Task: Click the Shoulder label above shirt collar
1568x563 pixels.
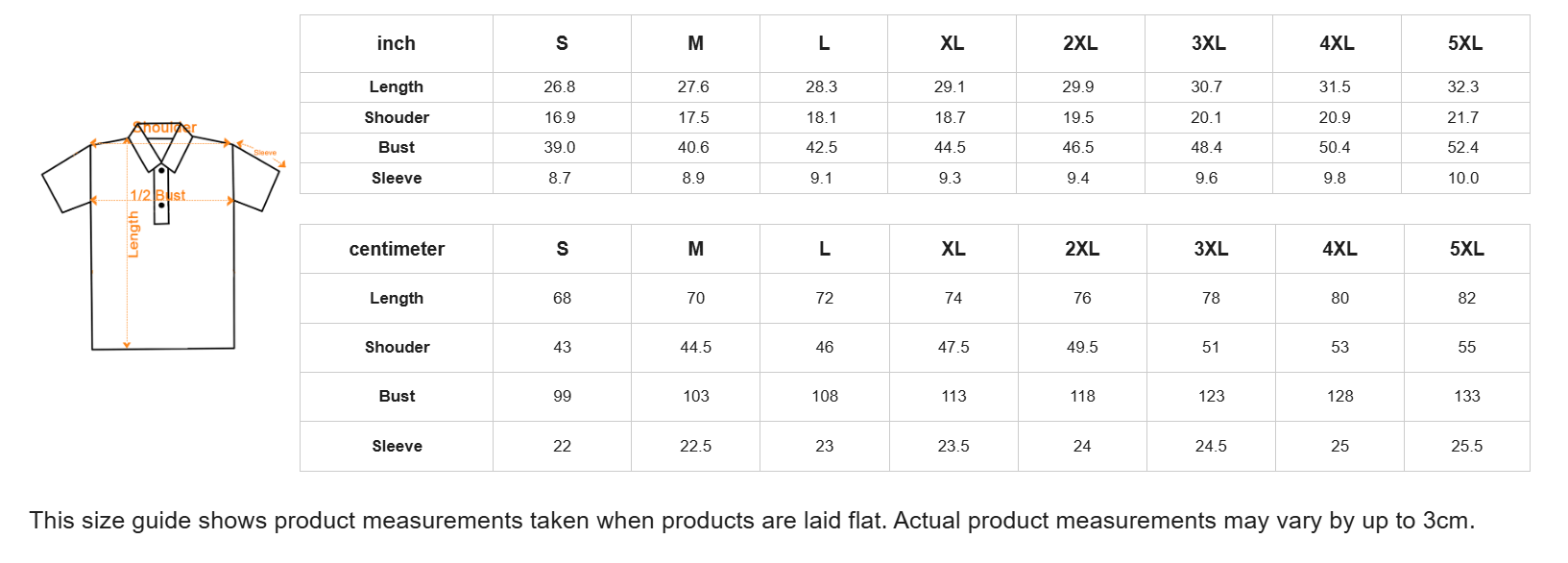Action: (x=166, y=128)
